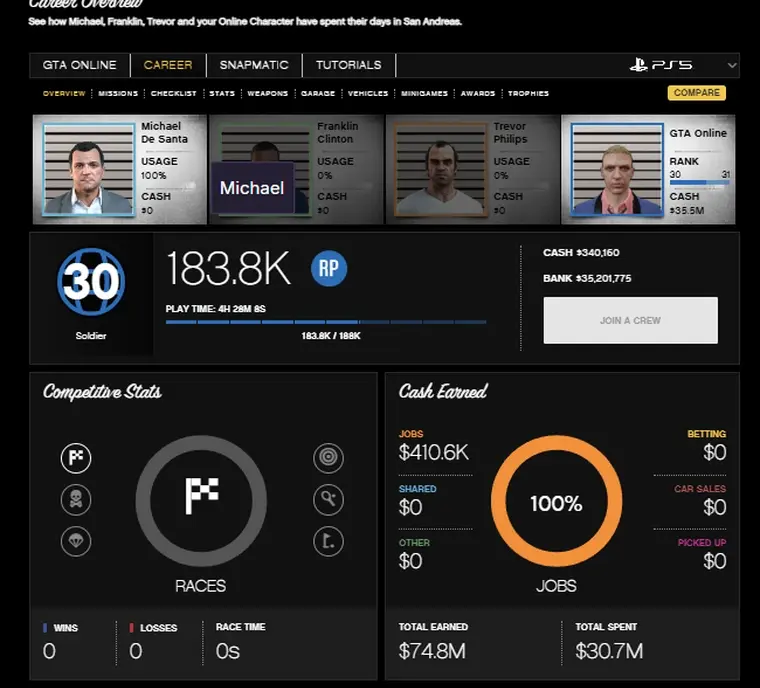Open the Tutorials tab
760x688 pixels.
[348, 65]
